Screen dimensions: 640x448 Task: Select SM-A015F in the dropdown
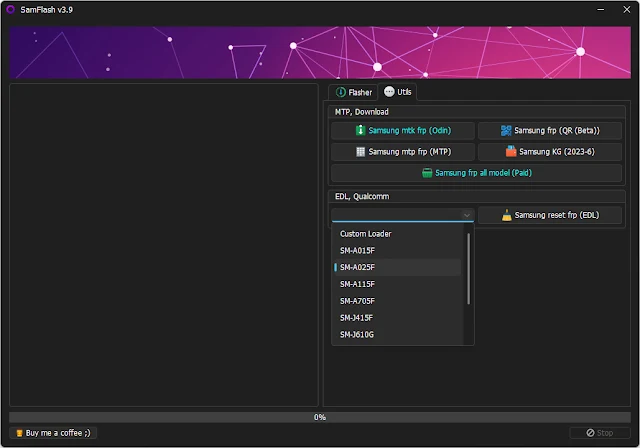pyautogui.click(x=398, y=251)
